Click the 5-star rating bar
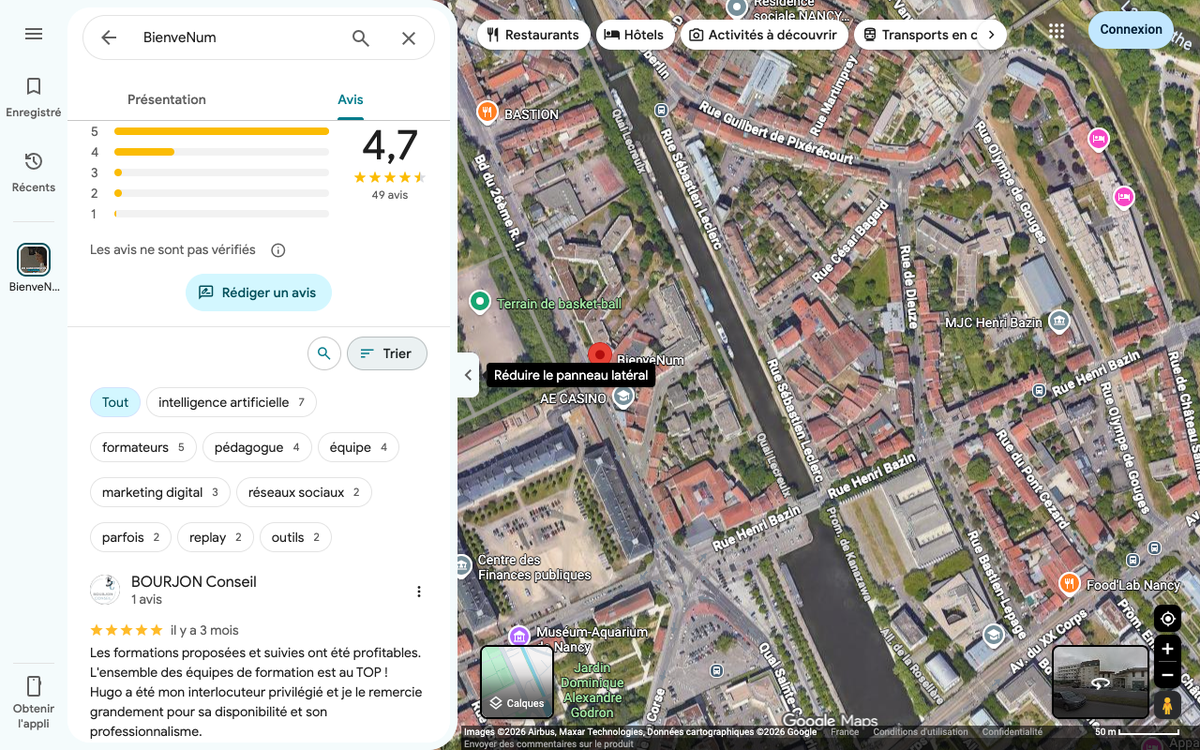Screen dimensions: 1200x750 221,131
